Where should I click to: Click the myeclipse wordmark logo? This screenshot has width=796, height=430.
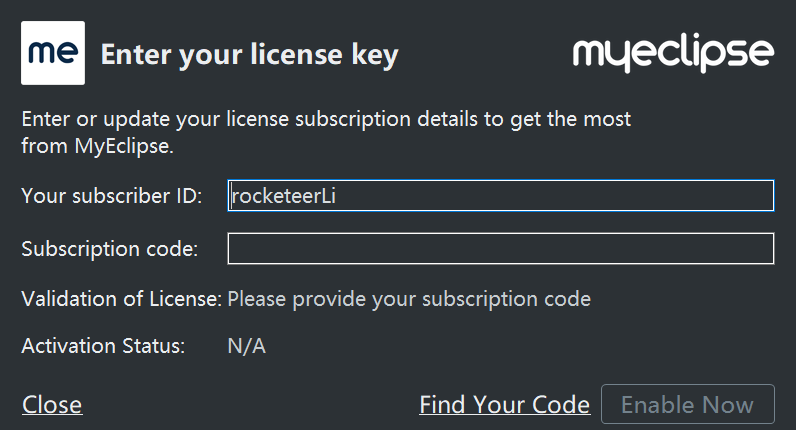tap(673, 54)
